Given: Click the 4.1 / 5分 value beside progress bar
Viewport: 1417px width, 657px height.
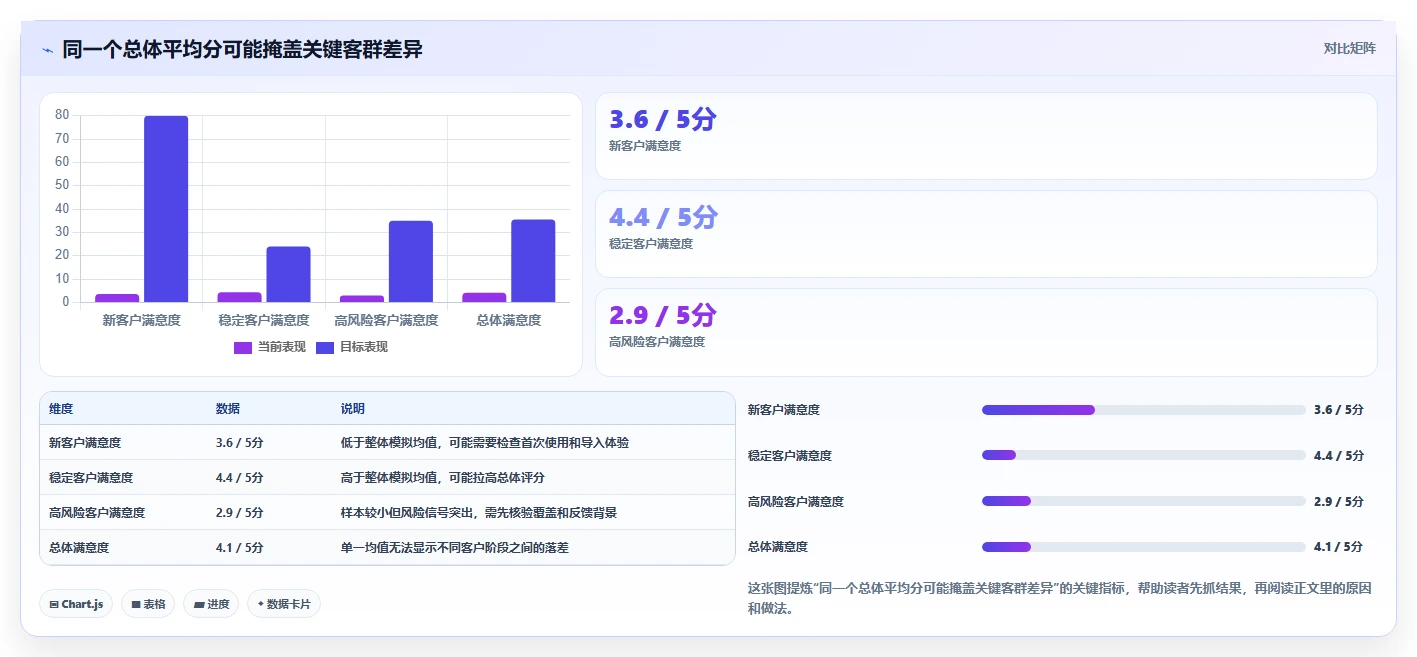Looking at the screenshot, I should [1338, 547].
